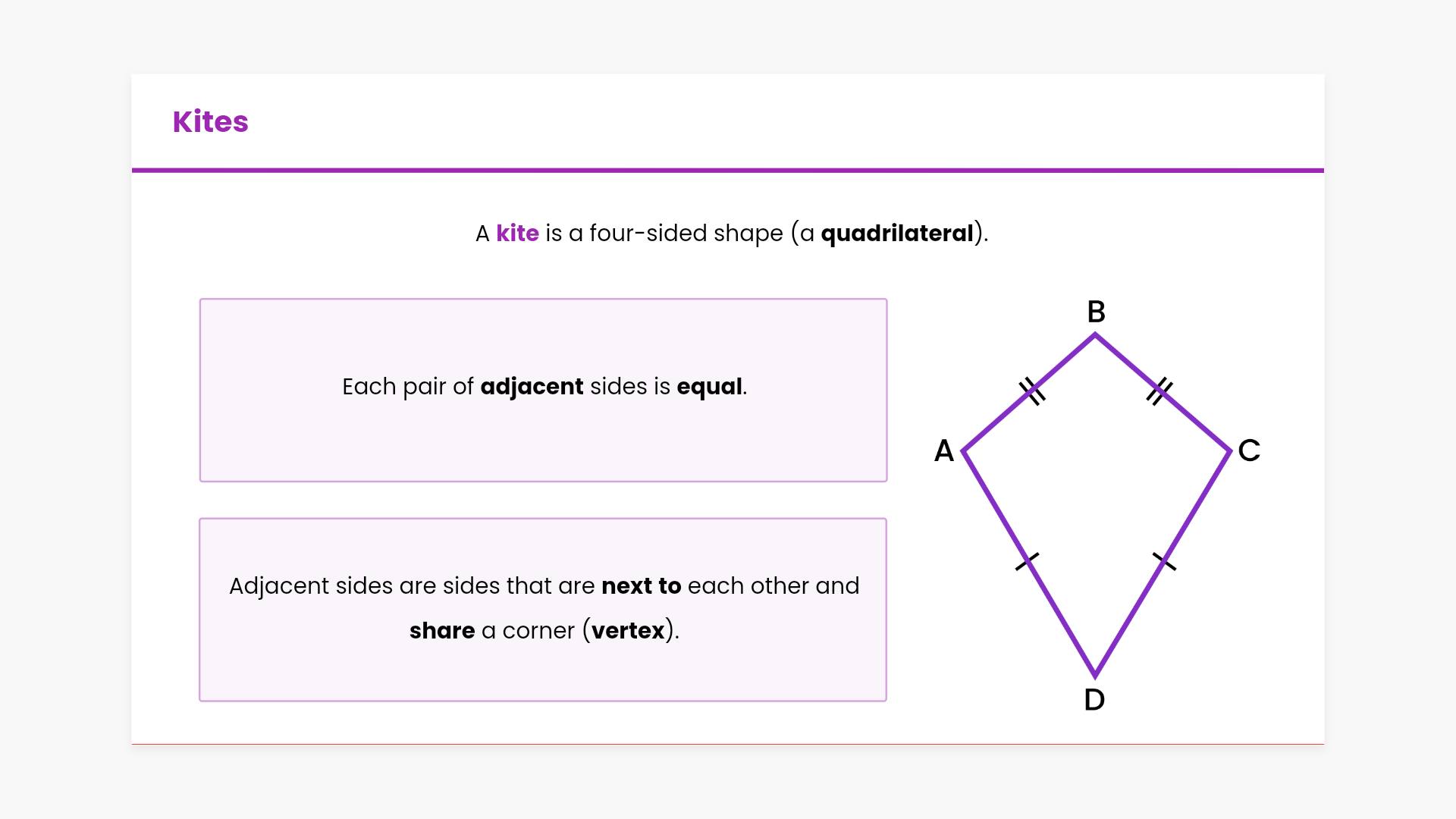This screenshot has height=819, width=1456.
Task: Click the bold word share
Action: (441, 631)
